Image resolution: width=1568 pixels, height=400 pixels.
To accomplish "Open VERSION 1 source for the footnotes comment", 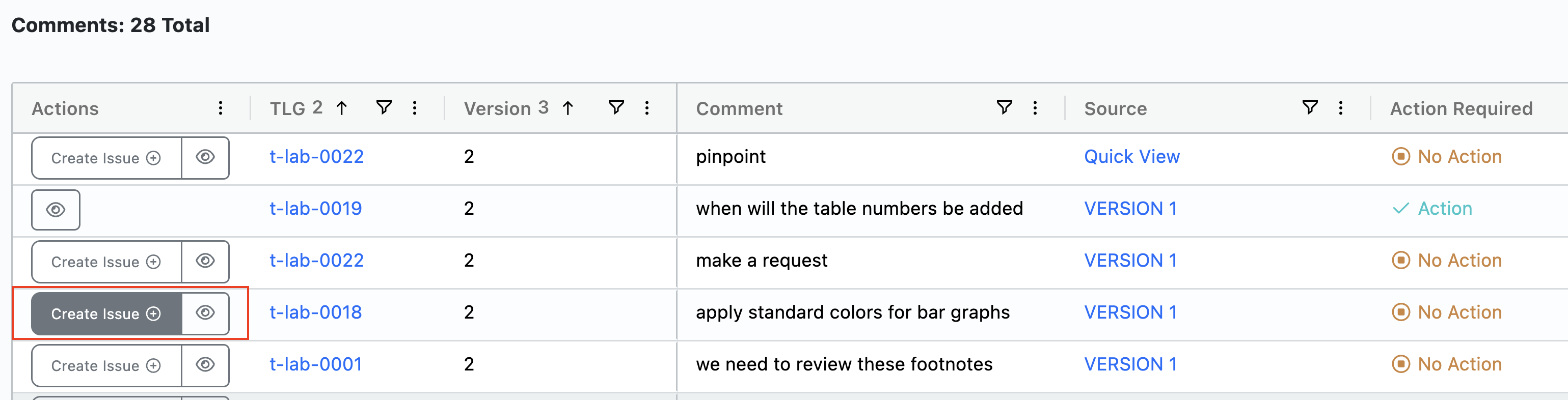I will 1131,363.
